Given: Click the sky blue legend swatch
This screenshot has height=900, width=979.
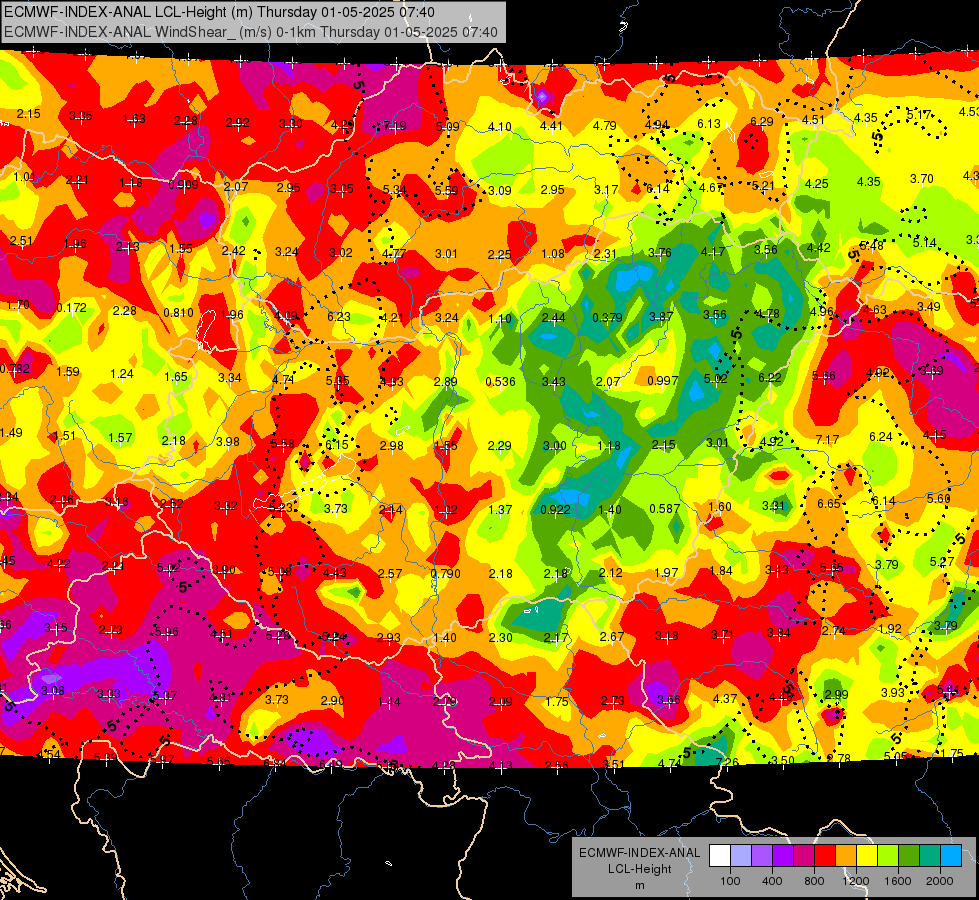Looking at the screenshot, I should point(950,856).
